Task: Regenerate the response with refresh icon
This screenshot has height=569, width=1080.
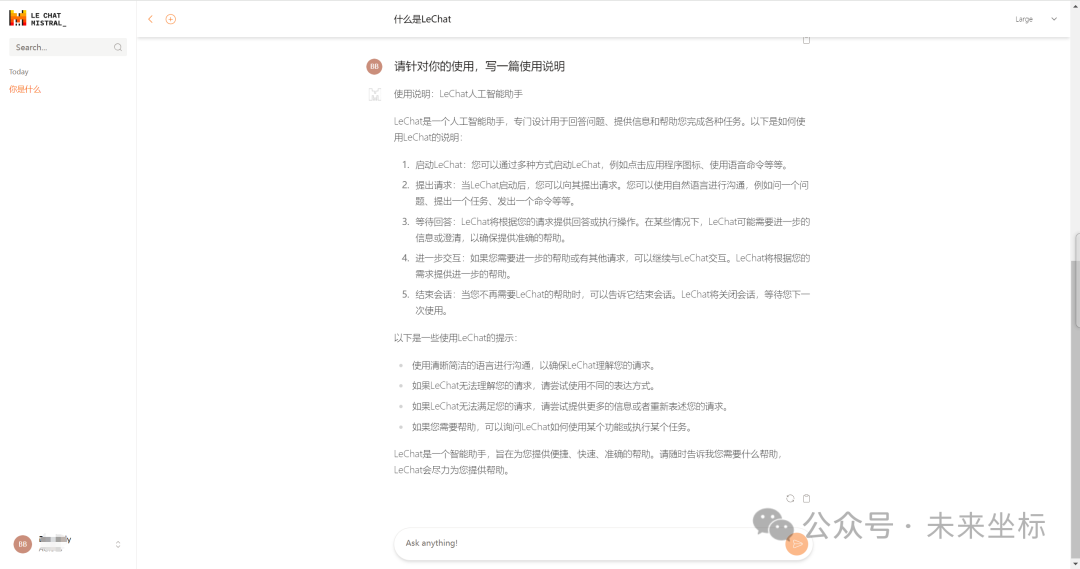Action: [790, 498]
